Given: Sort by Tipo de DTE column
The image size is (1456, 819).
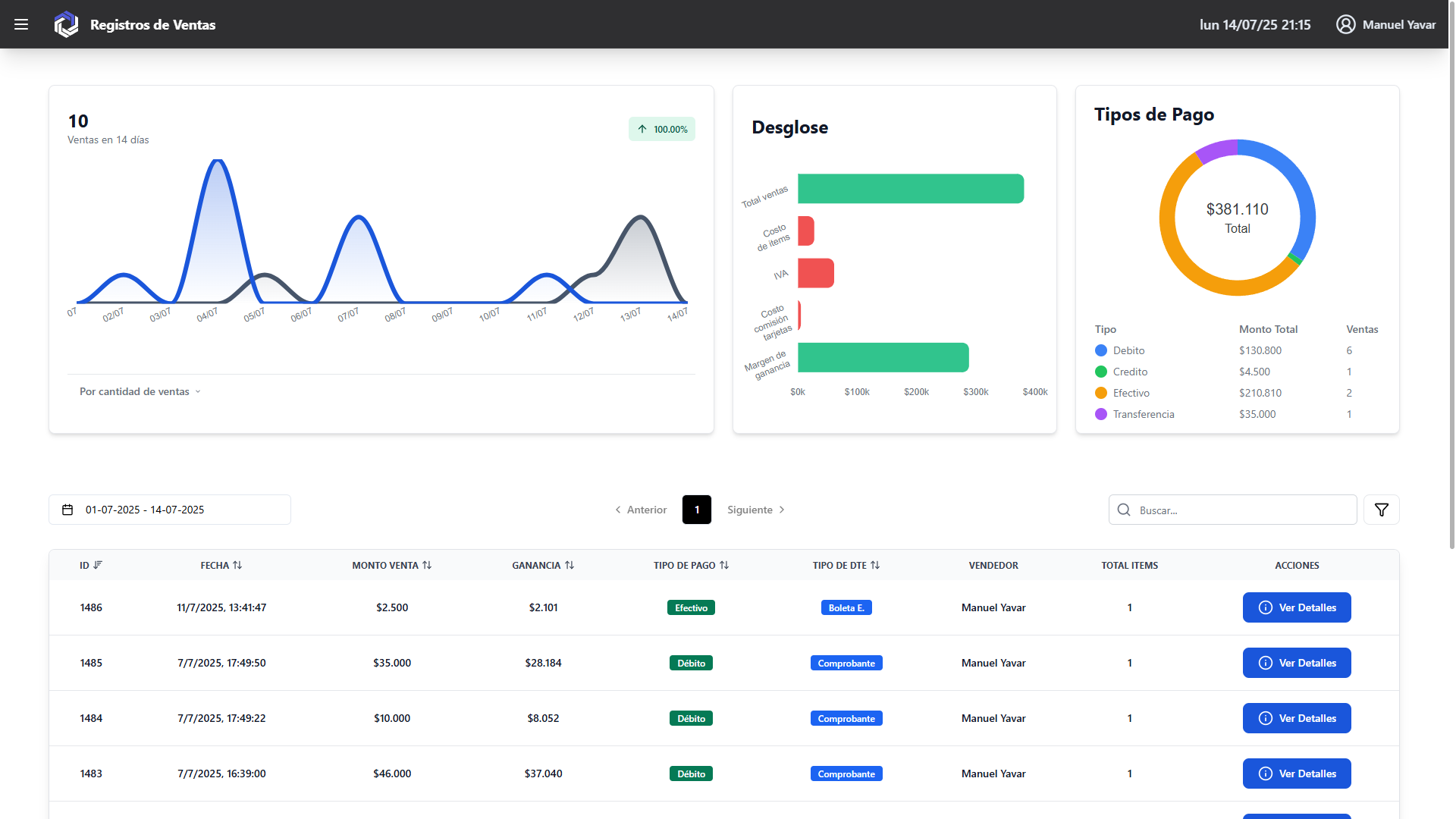Looking at the screenshot, I should click(x=846, y=565).
